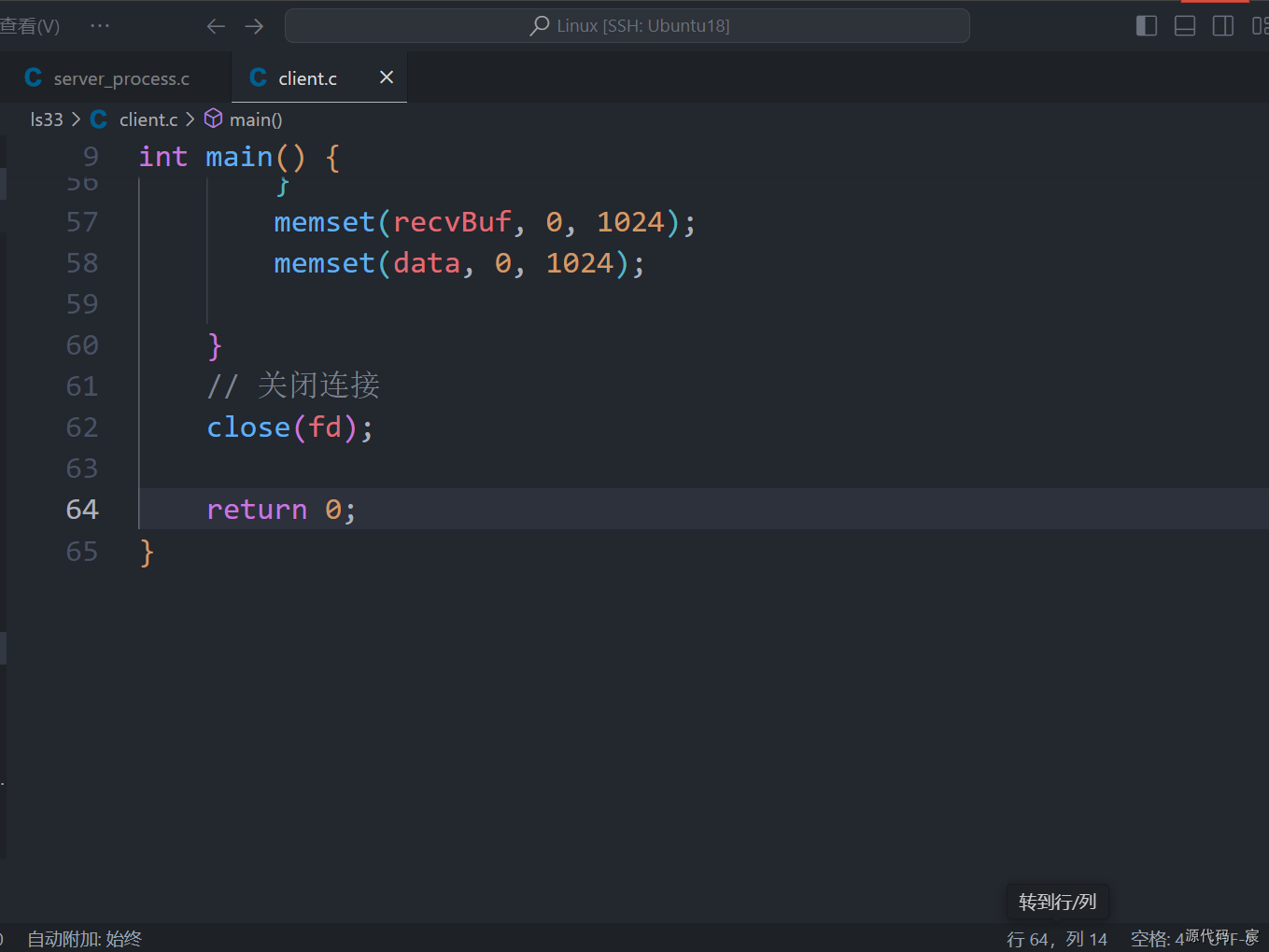Place cursor on closing brace line 60
Image resolution: width=1269 pixels, height=952 pixels.
pos(215,346)
